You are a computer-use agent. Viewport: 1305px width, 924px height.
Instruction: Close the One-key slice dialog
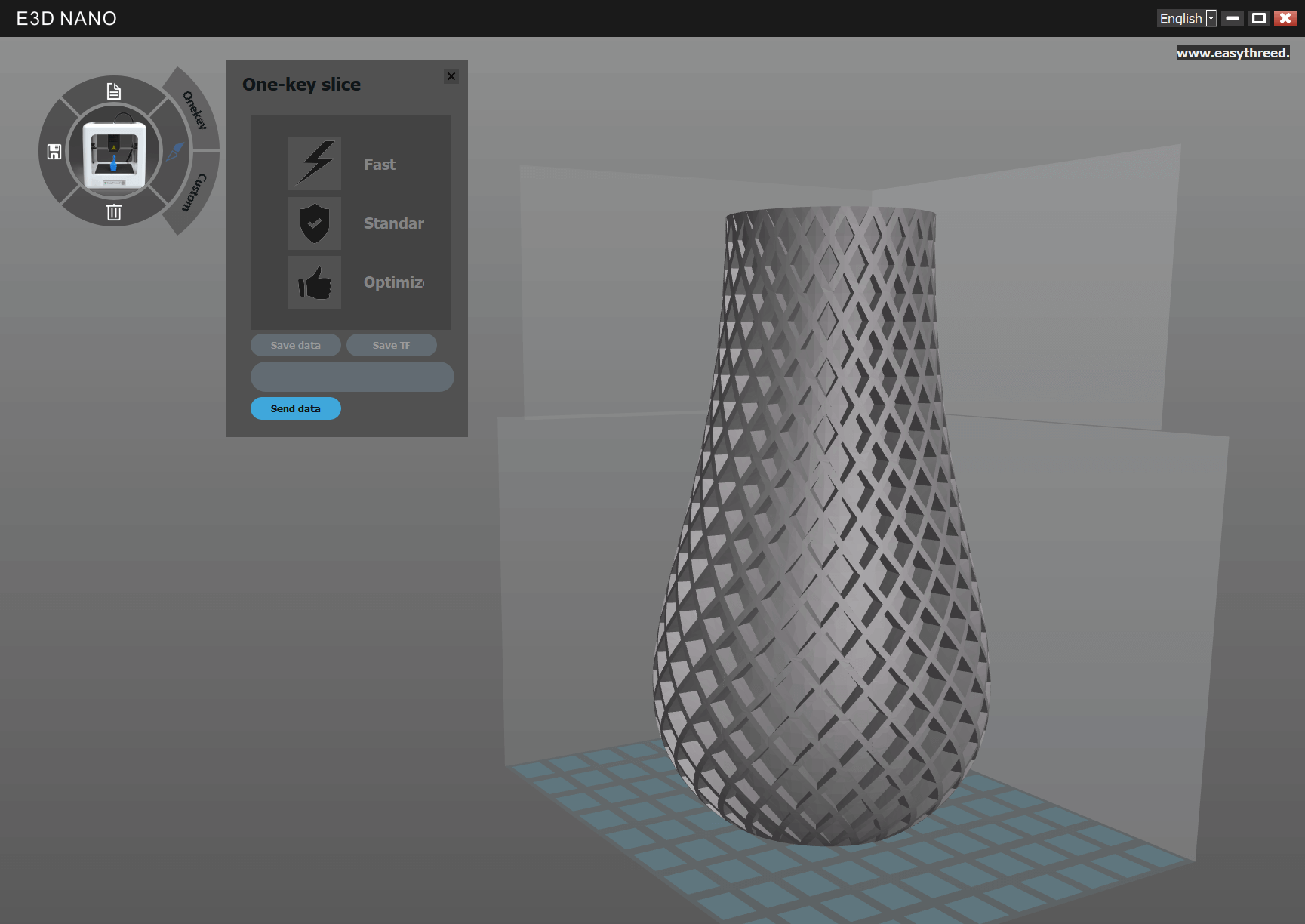(x=451, y=76)
